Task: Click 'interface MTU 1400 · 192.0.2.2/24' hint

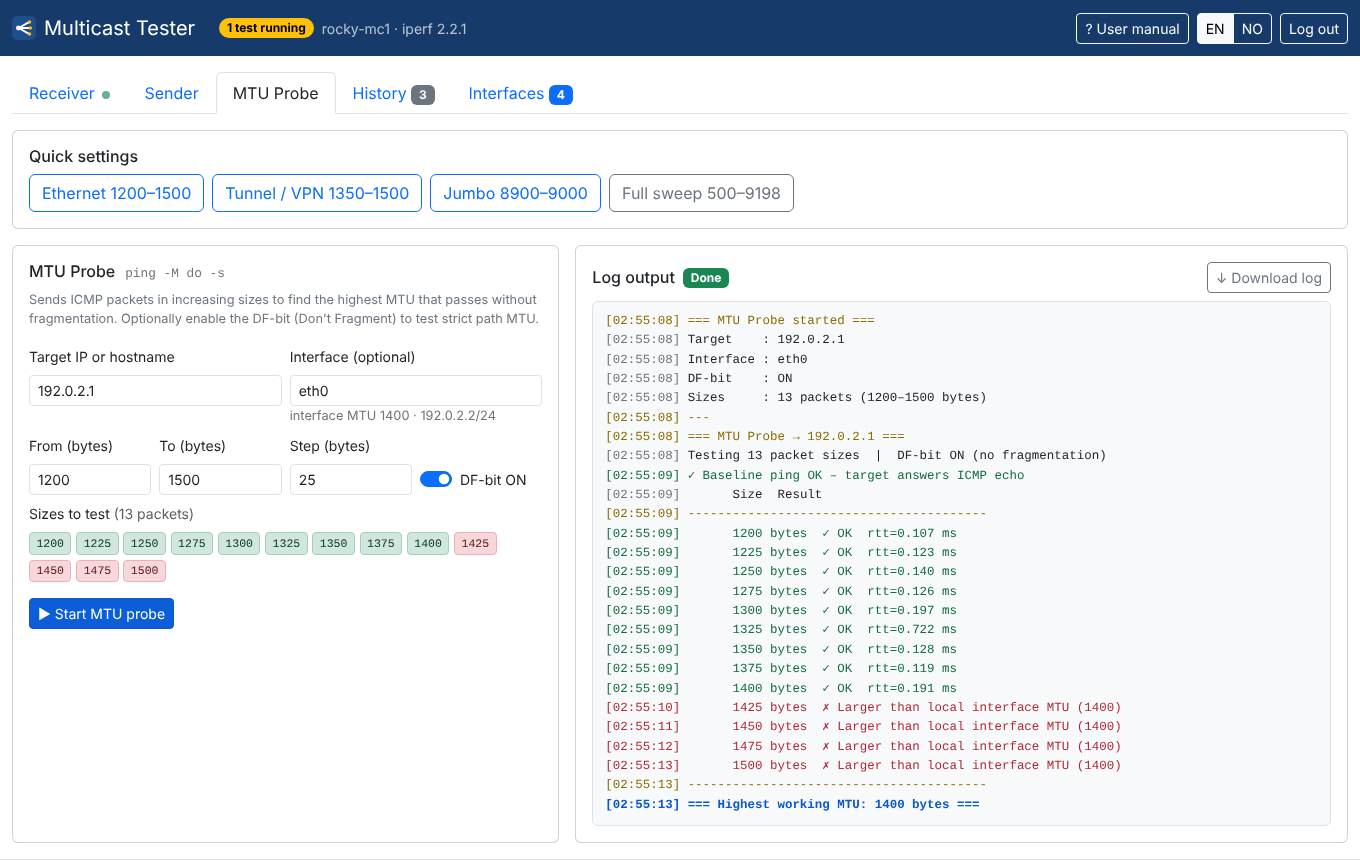Action: tap(395, 415)
